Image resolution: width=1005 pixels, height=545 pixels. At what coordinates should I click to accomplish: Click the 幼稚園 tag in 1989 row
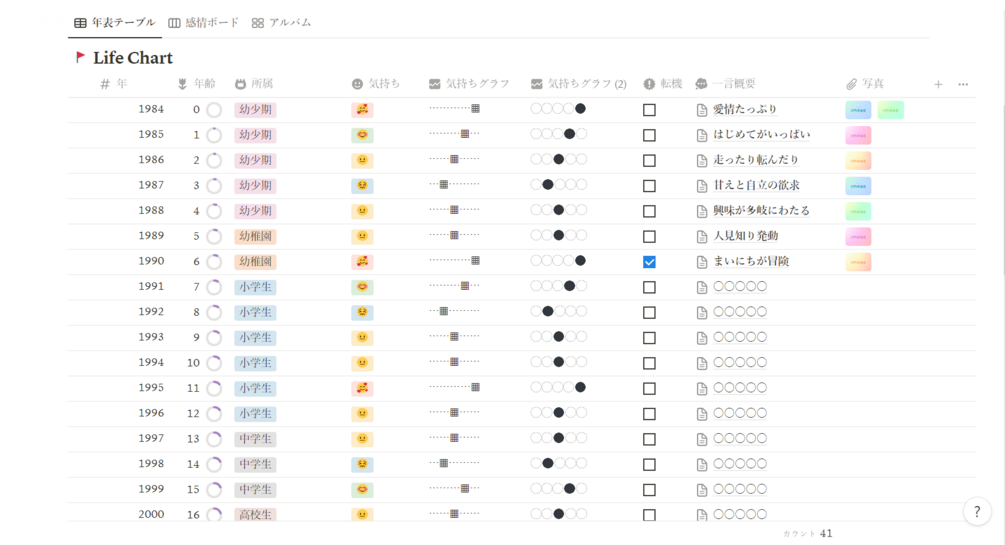pos(255,236)
